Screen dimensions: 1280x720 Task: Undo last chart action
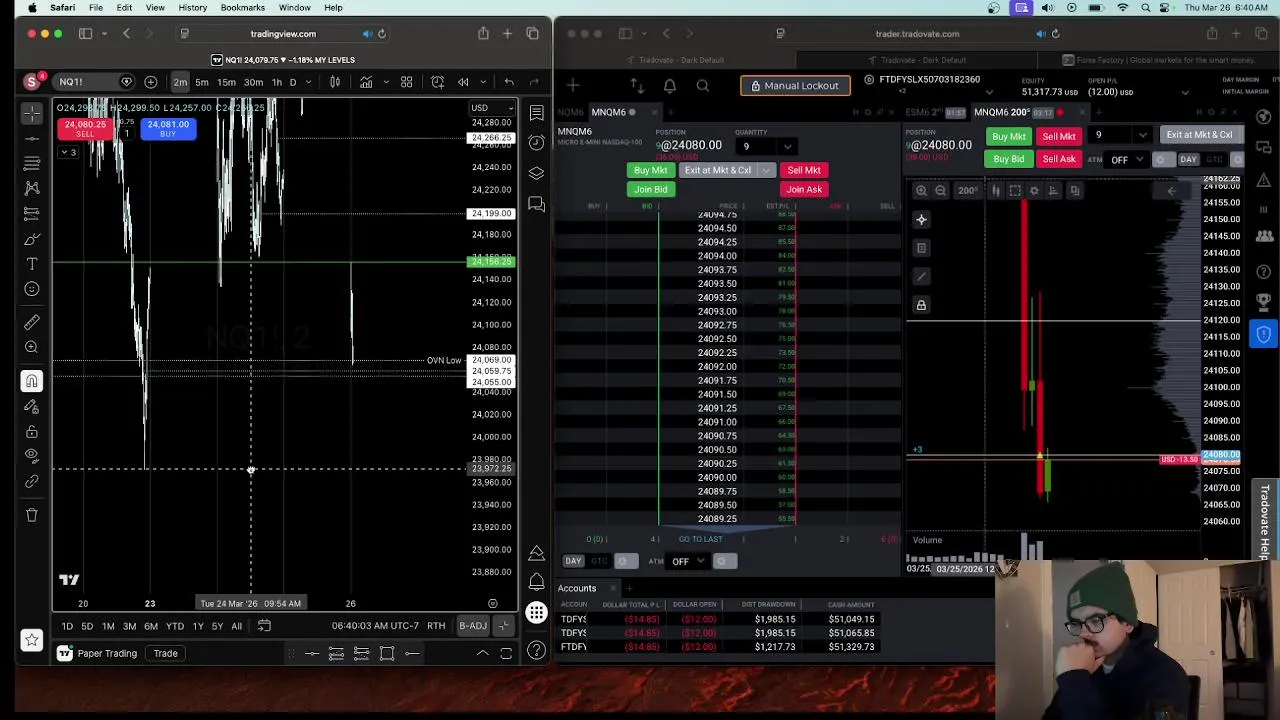coord(509,82)
